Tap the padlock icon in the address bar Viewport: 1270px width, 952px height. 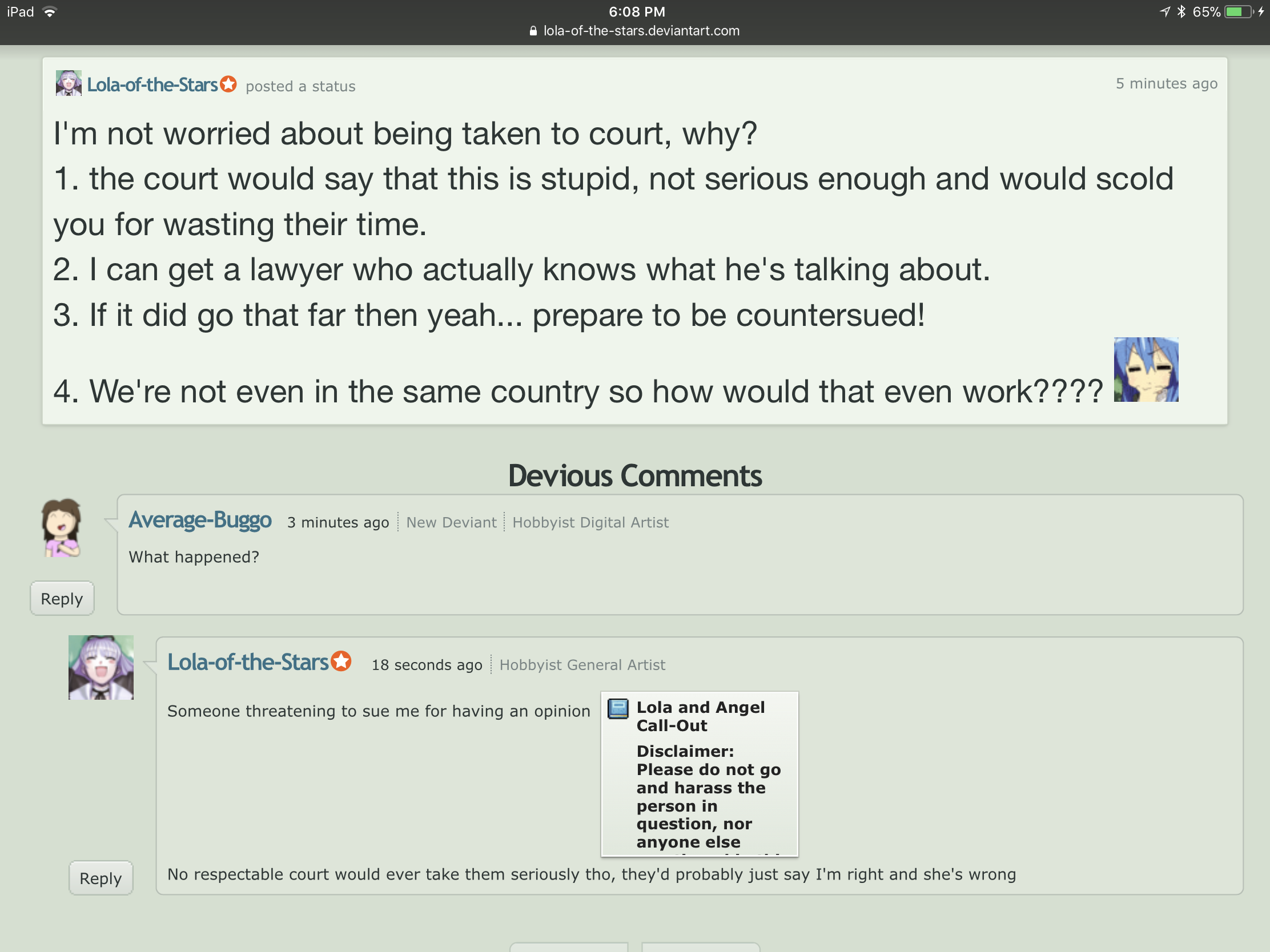coord(533,31)
